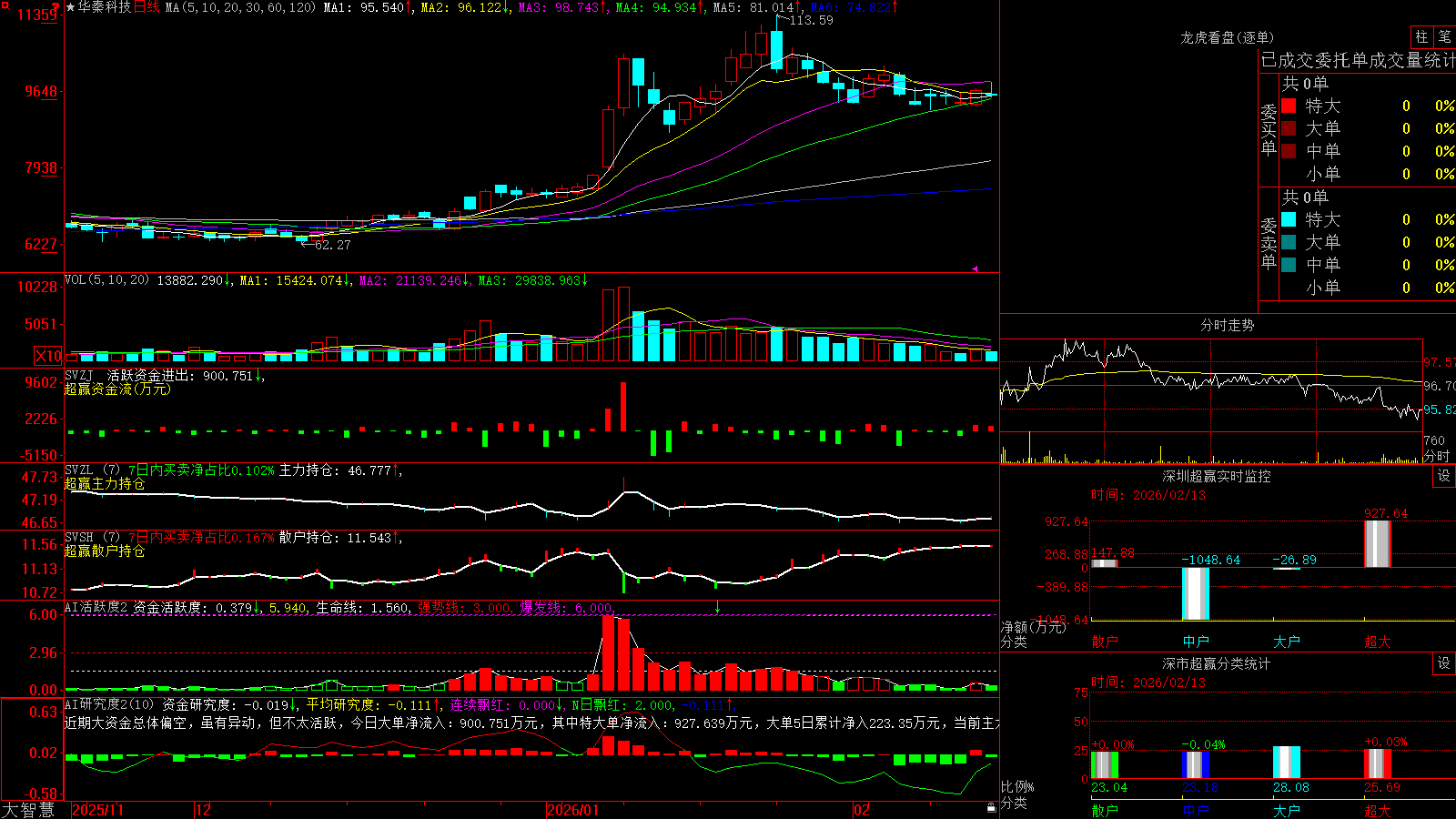
Task: Click the dark red 大单 buy-order swatch
Action: point(1289,128)
